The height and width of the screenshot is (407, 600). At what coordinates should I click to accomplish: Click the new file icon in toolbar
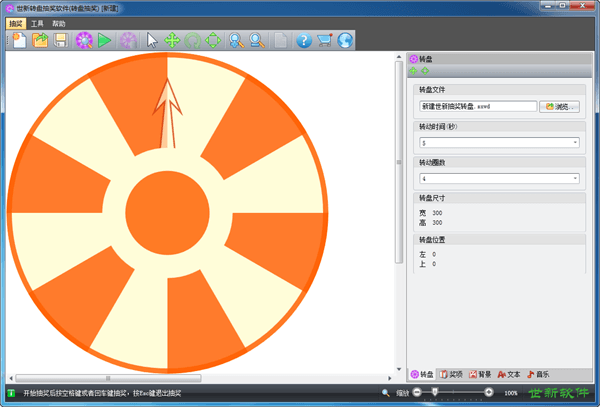point(19,40)
